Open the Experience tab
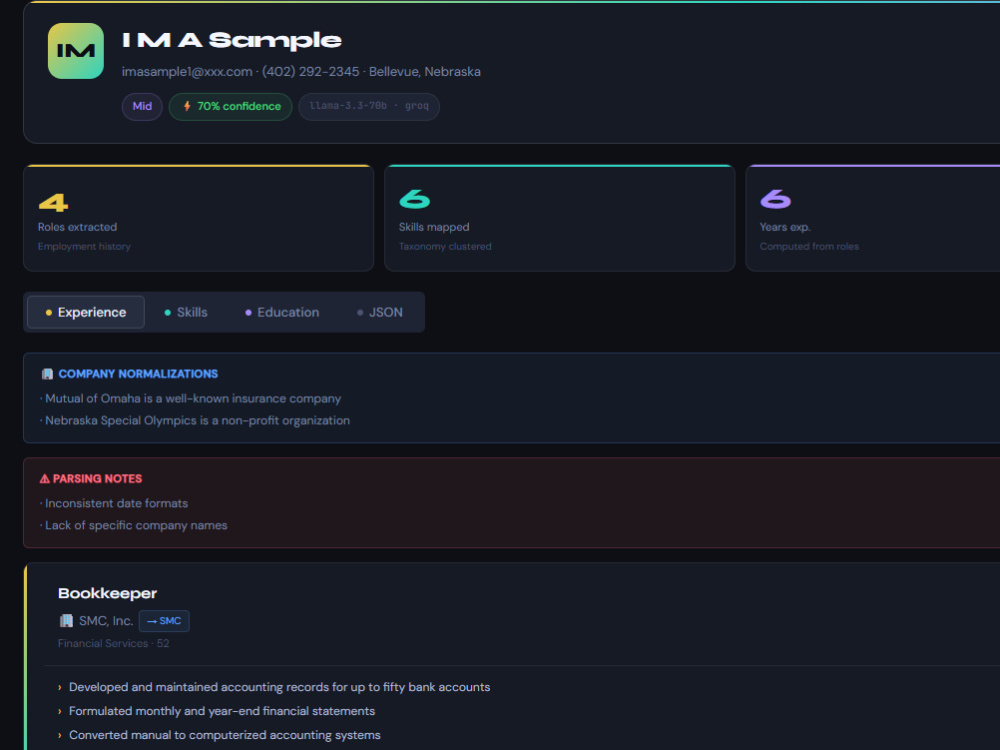Image resolution: width=1000 pixels, height=750 pixels. point(86,312)
